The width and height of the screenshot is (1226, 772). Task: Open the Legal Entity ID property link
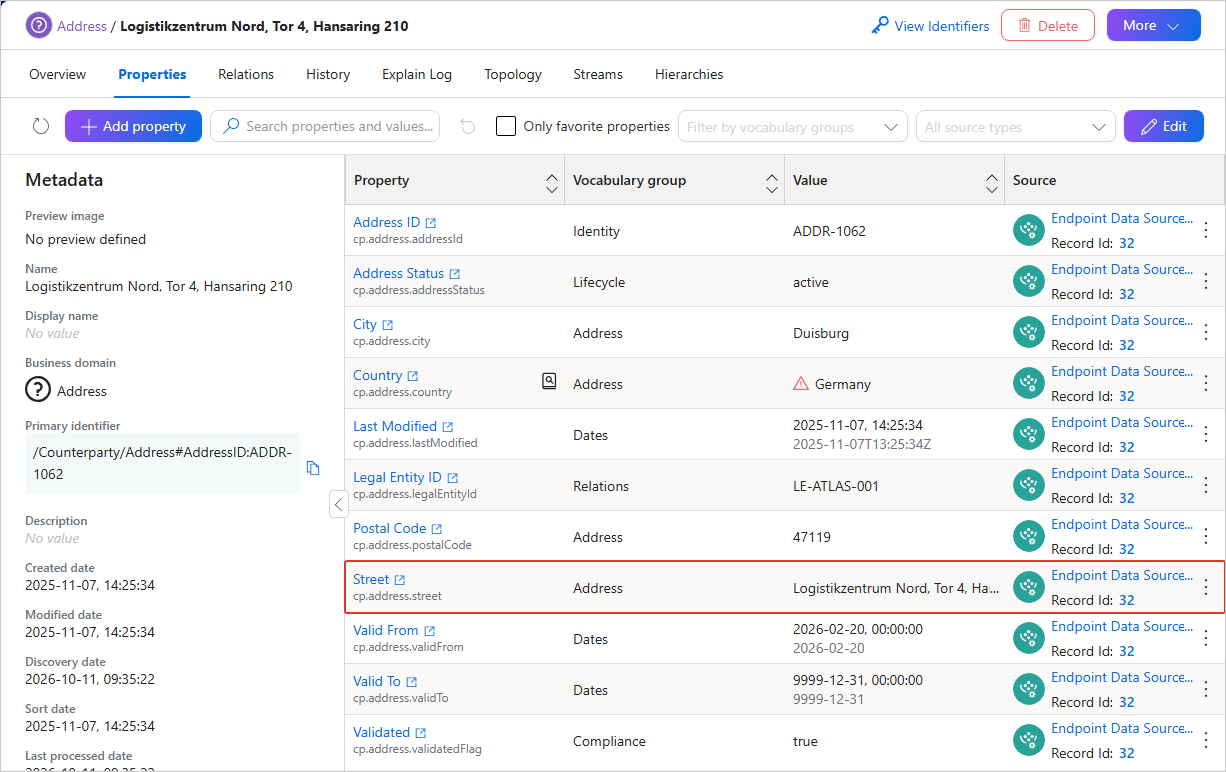pos(397,477)
